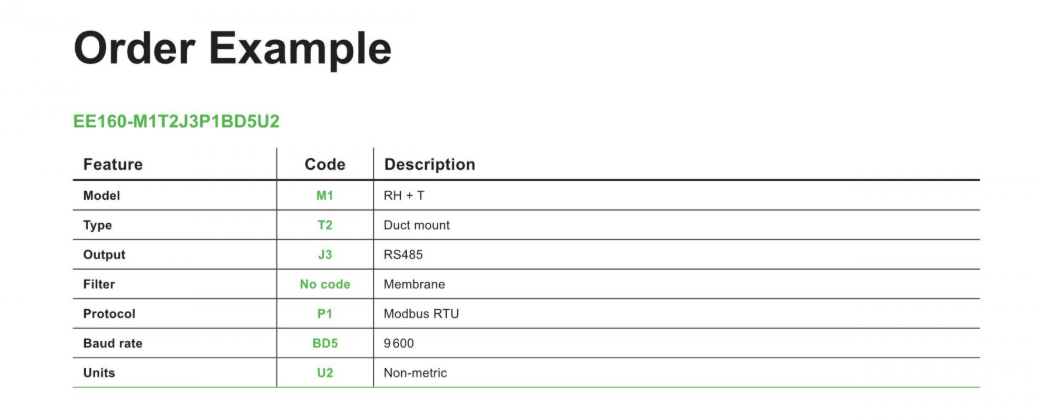Select the EE160-M1T2J3P1BD5U2 order code
This screenshot has width=1050, height=420.
point(176,122)
